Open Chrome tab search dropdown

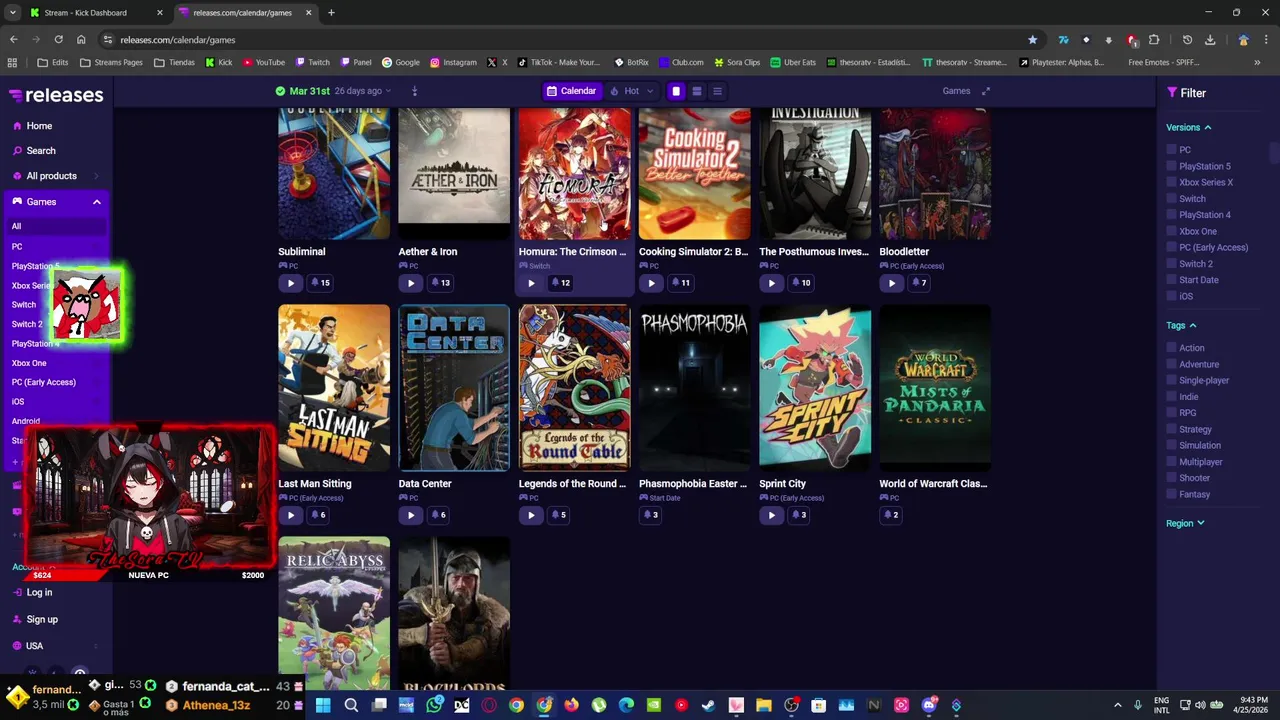12,13
